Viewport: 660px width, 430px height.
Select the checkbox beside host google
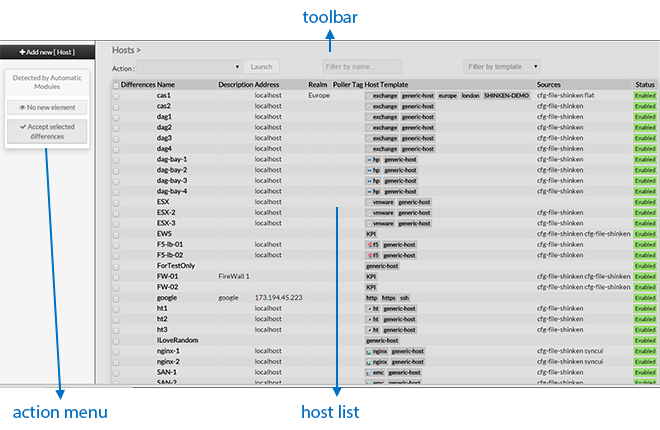pos(115,297)
